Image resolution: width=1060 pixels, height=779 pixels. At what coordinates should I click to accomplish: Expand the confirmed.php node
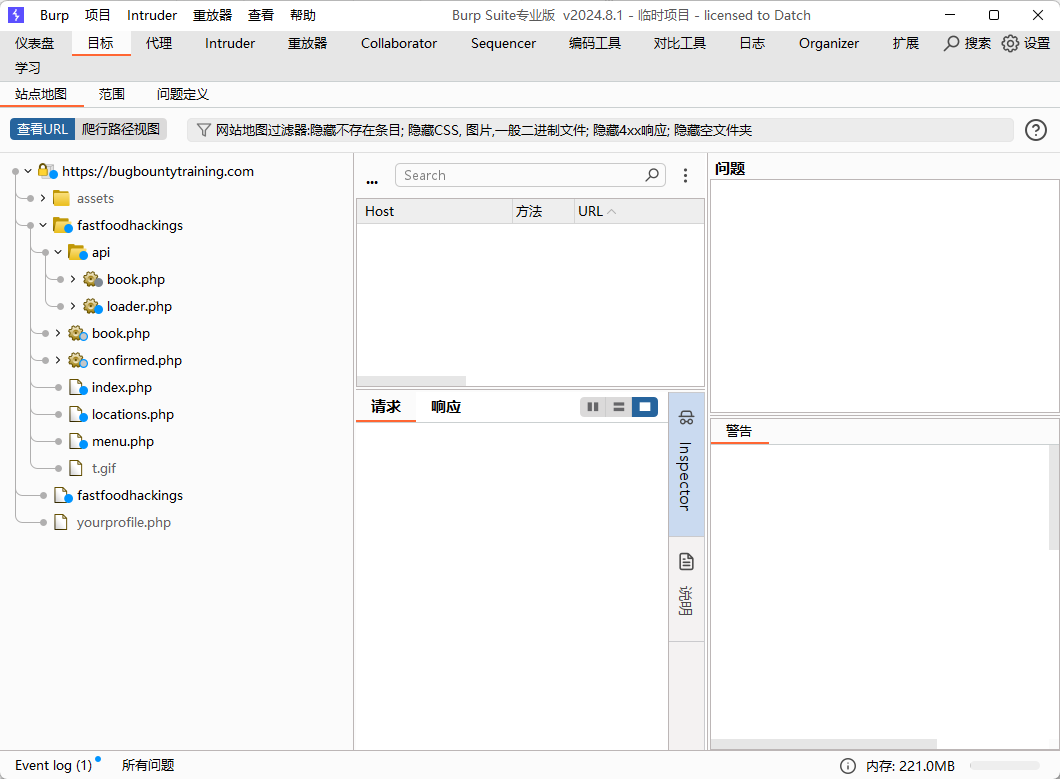click(57, 360)
